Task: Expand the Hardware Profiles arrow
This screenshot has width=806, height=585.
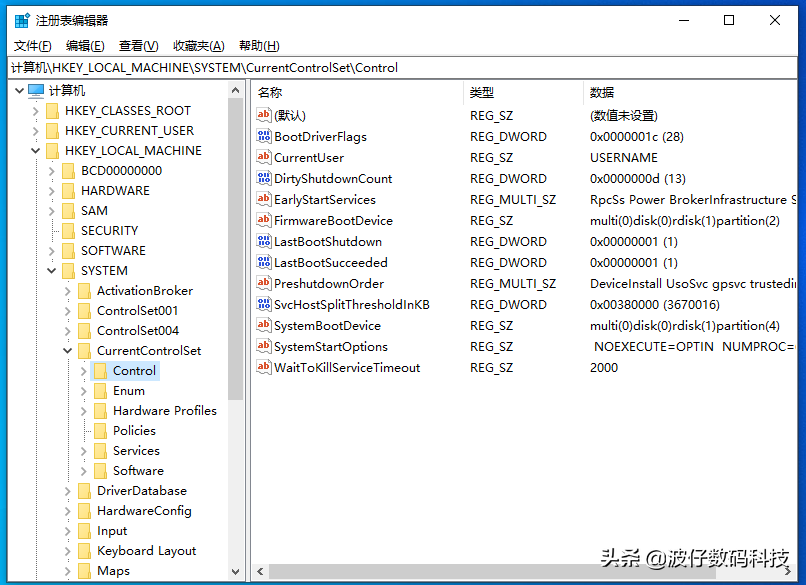Action: tap(83, 411)
